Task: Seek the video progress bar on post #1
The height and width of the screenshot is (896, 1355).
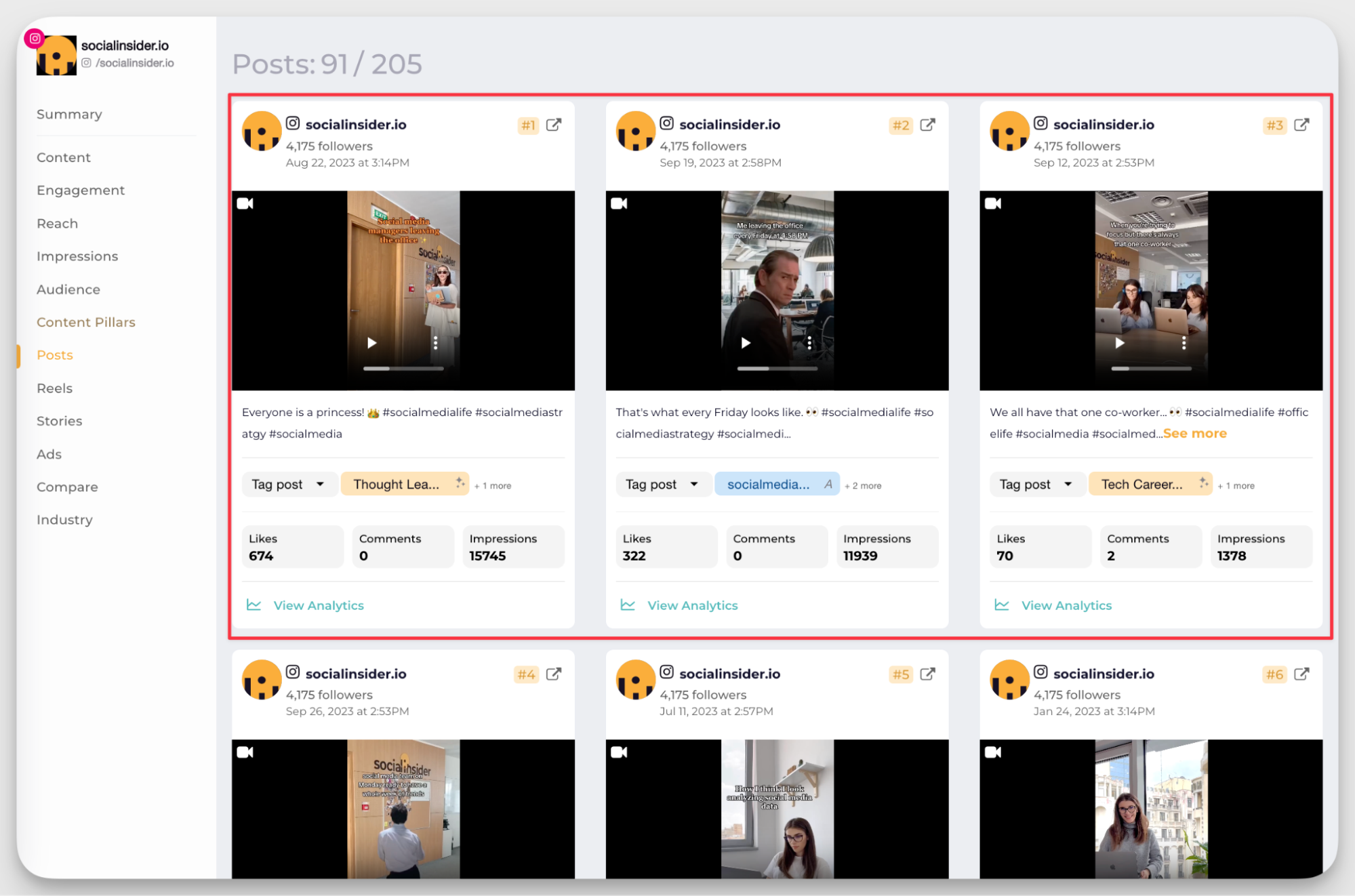Action: [403, 369]
